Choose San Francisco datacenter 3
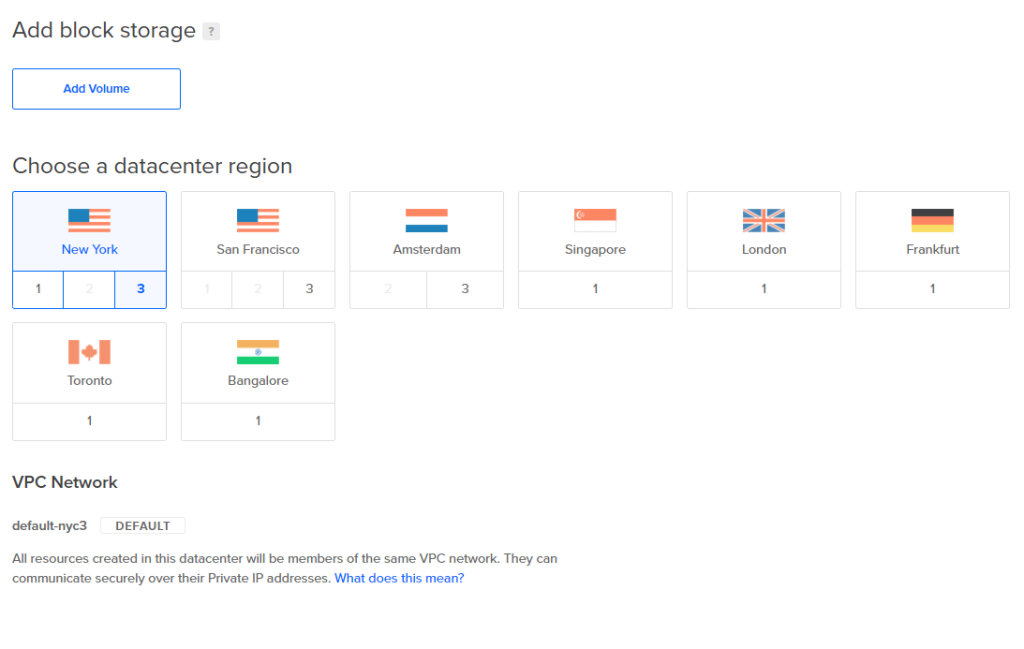 309,289
